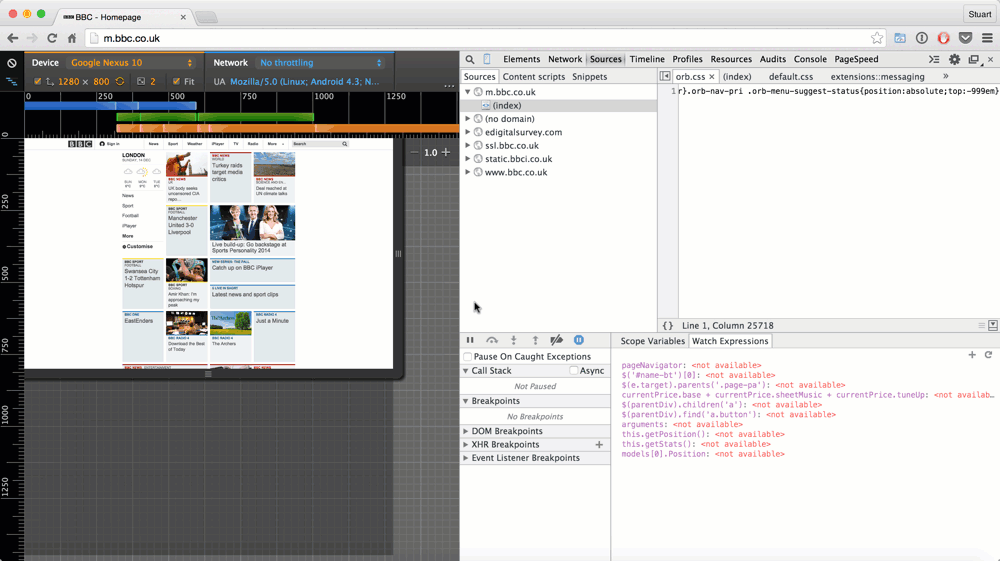
Task: Pause script execution button
Action: point(470,340)
